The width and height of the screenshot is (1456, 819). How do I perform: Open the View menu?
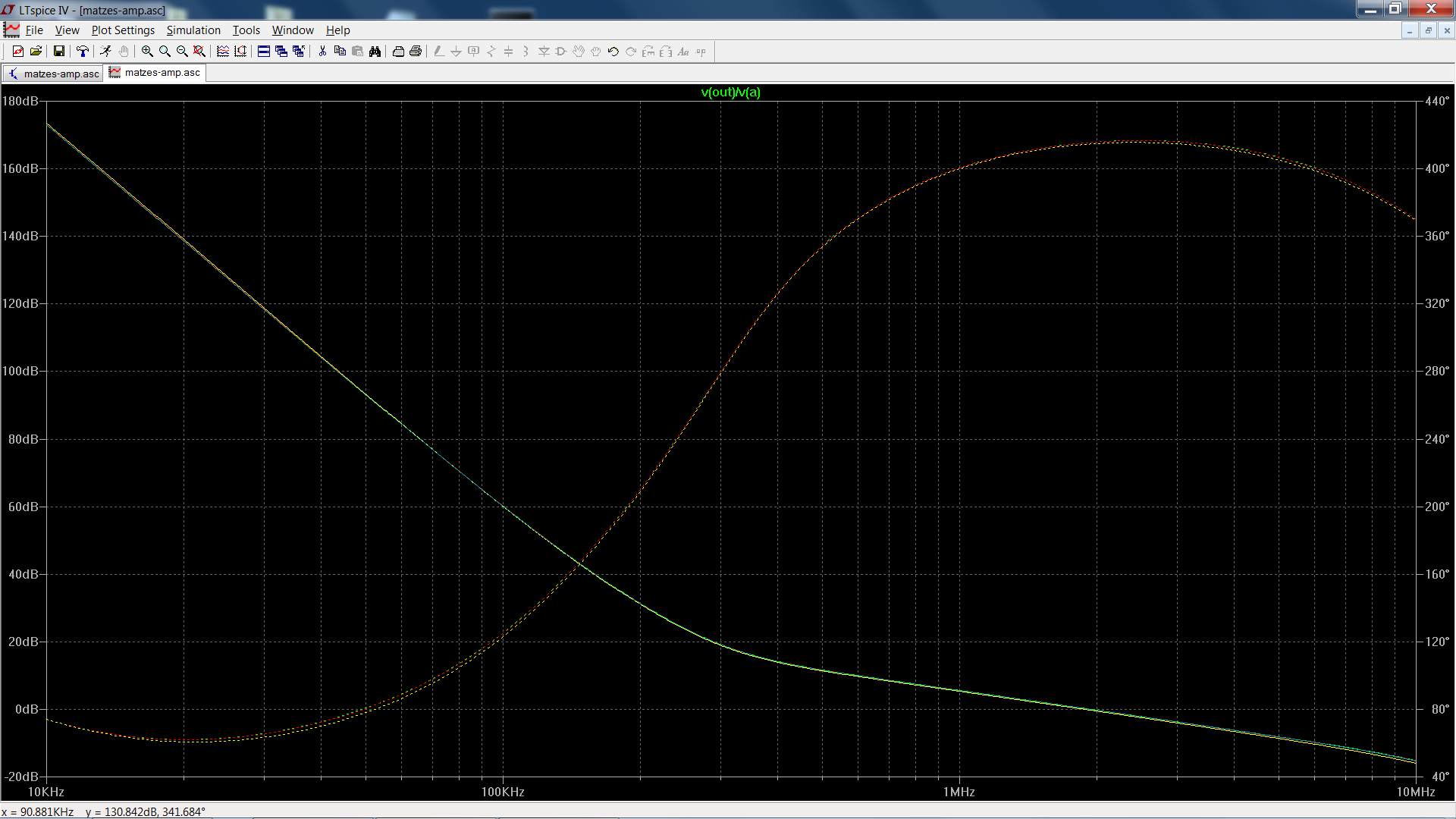(67, 30)
